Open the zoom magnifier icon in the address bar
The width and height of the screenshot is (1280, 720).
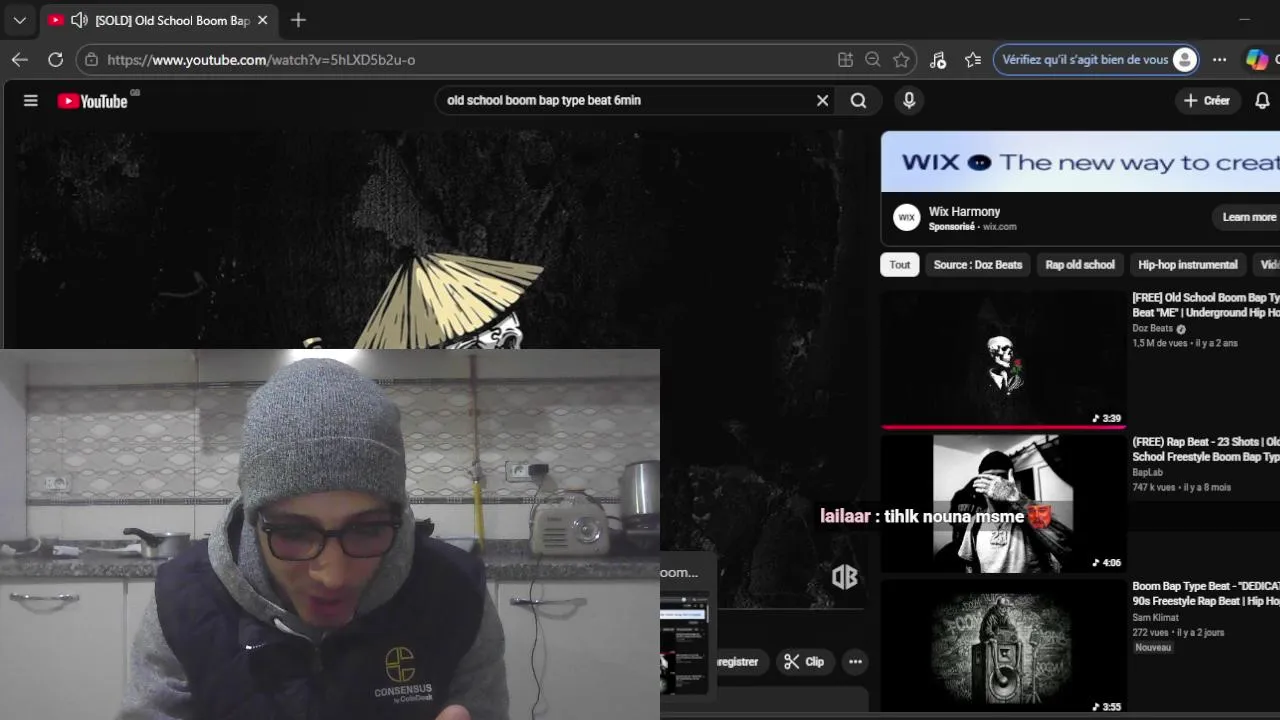point(873,60)
